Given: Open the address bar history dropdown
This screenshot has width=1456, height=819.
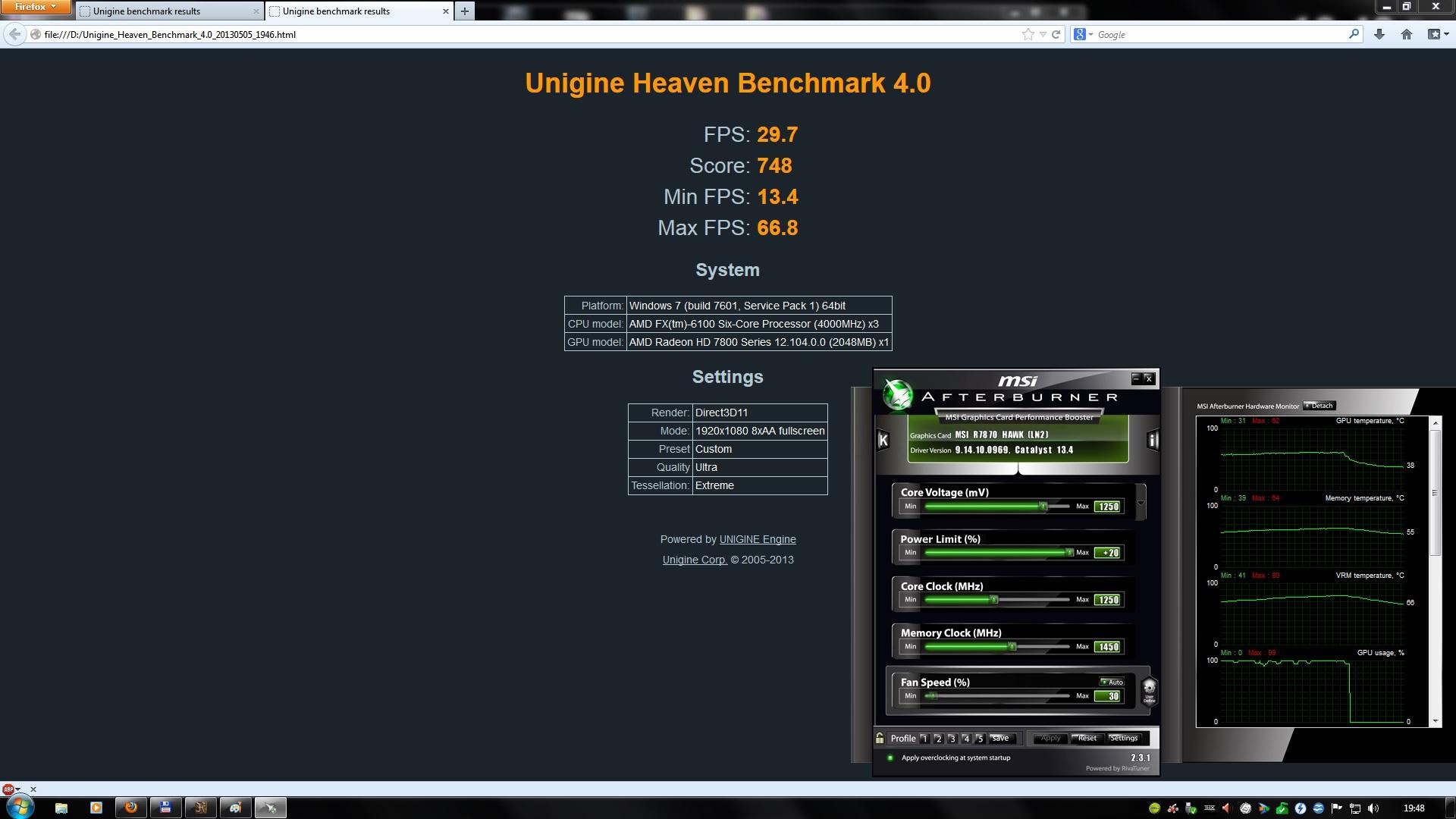Looking at the screenshot, I should (x=1043, y=34).
